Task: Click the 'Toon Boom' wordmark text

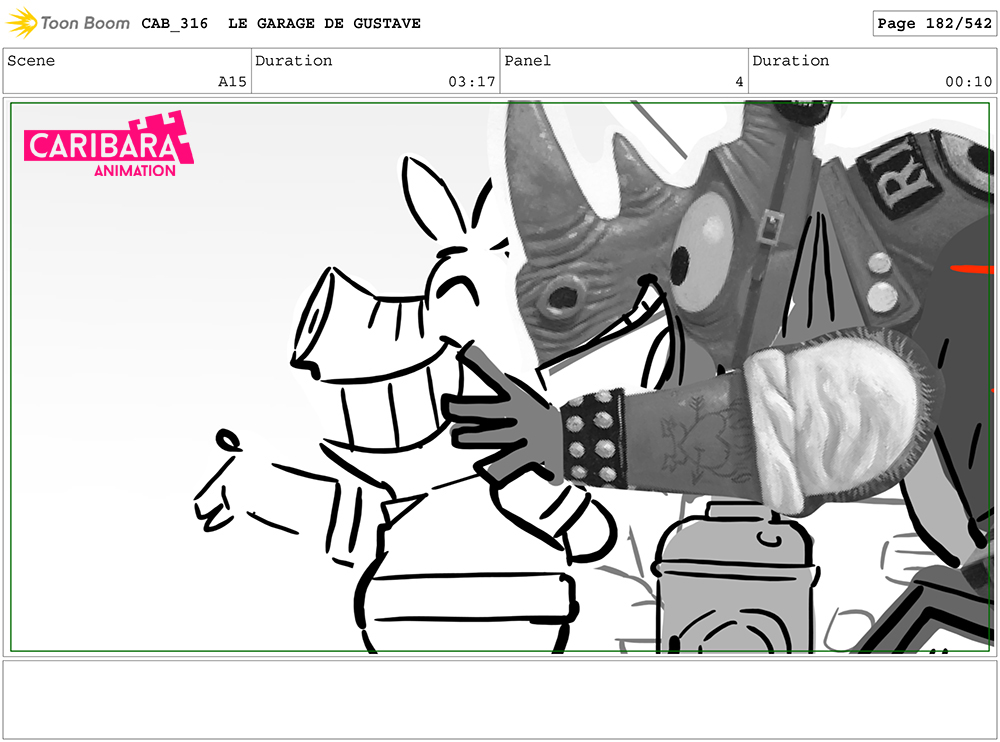Action: point(85,24)
